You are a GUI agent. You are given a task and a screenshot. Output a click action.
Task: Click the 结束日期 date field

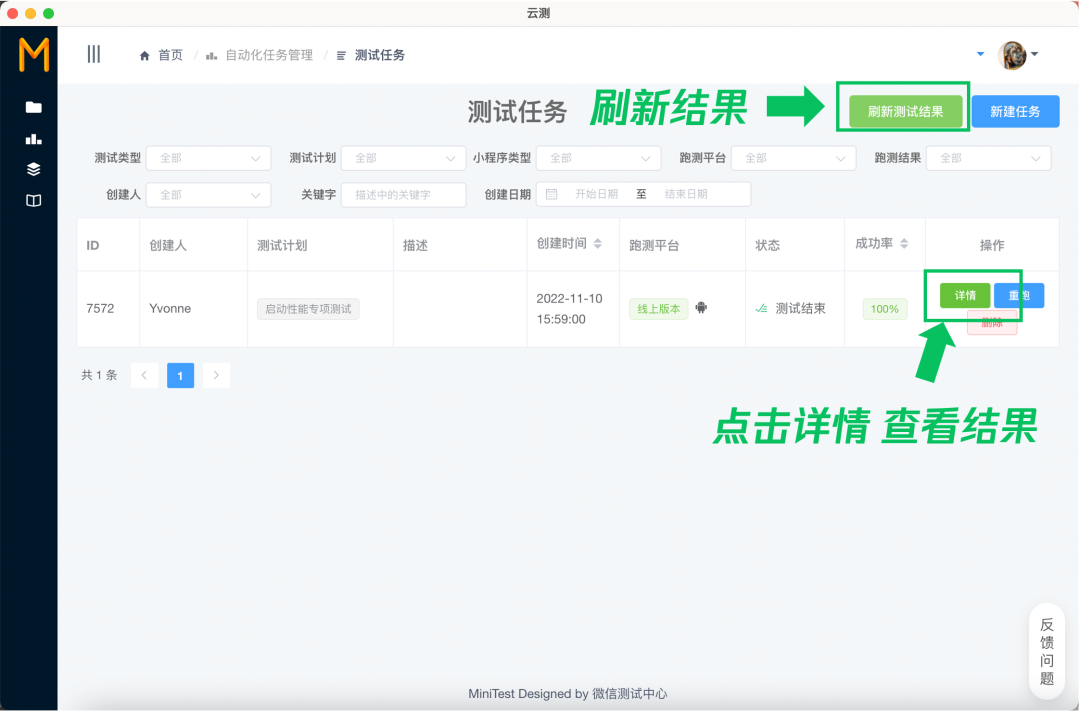click(686, 194)
